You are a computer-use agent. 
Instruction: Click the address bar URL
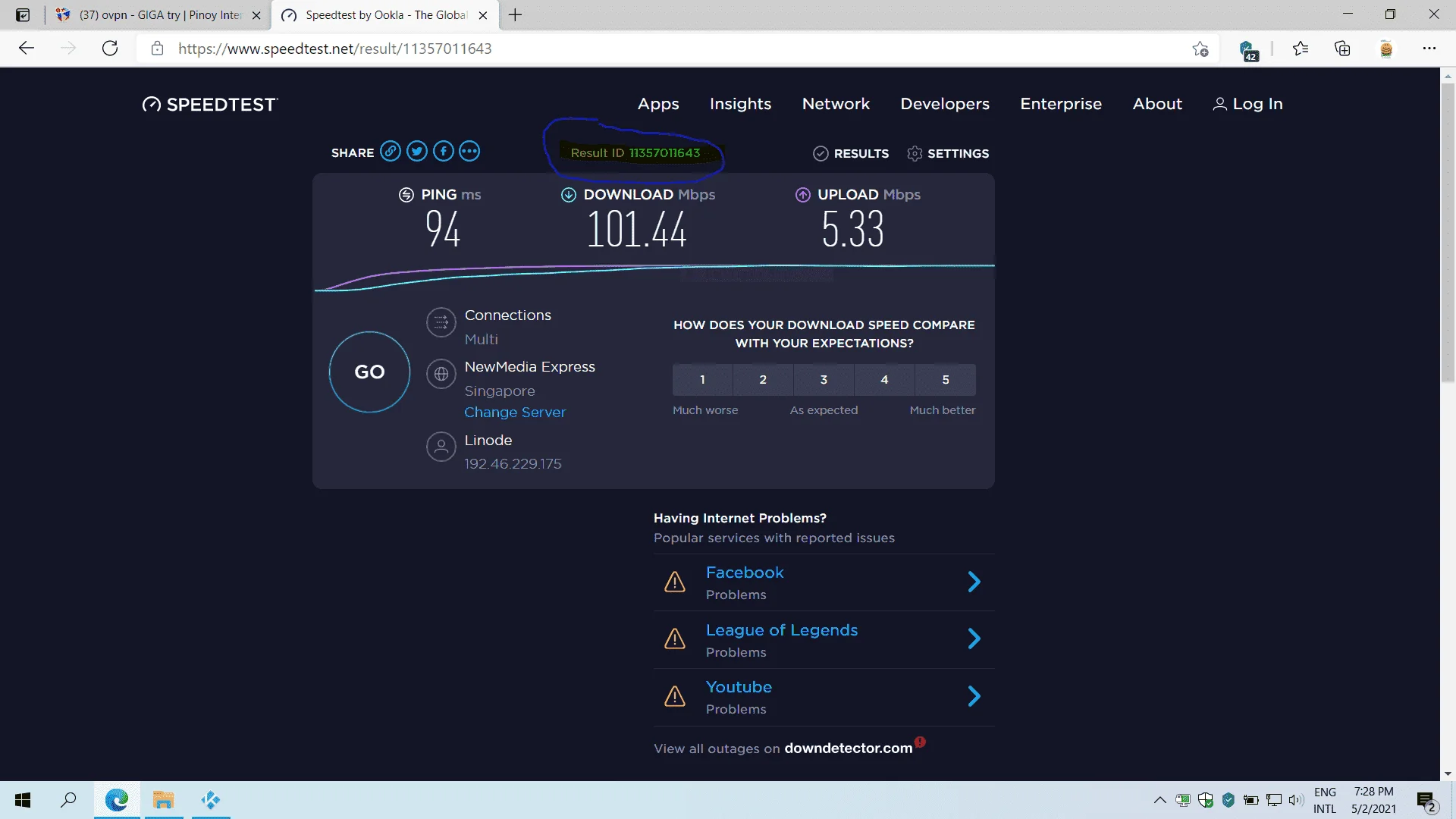tap(334, 49)
